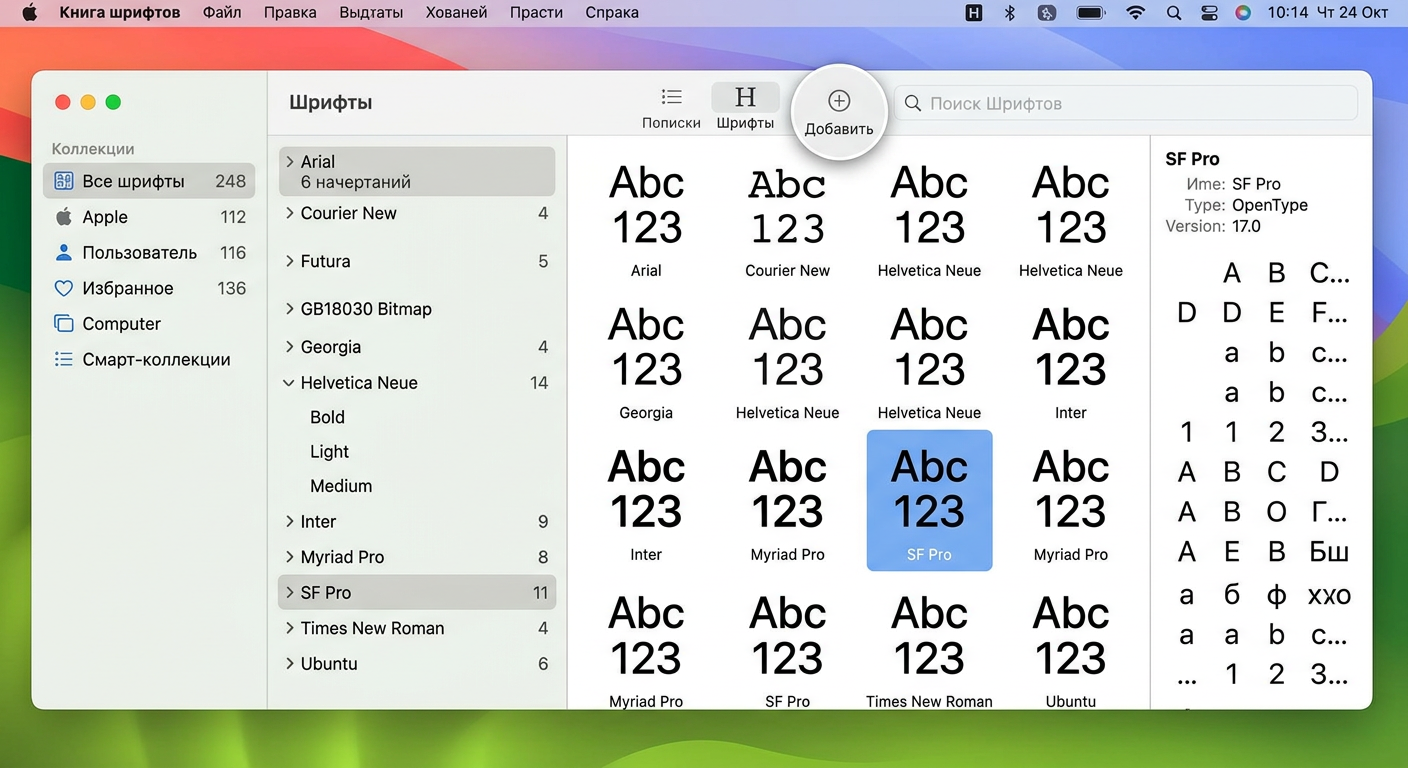Click the Добавить plus icon
The image size is (1408, 768).
click(x=839, y=101)
